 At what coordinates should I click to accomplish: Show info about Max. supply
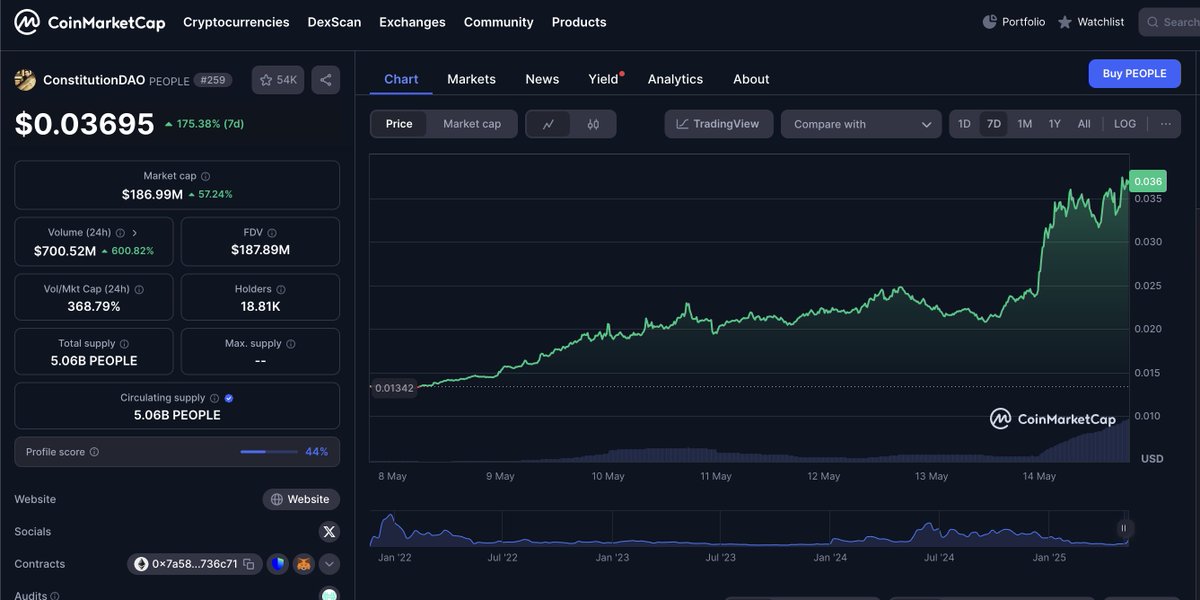(x=291, y=344)
